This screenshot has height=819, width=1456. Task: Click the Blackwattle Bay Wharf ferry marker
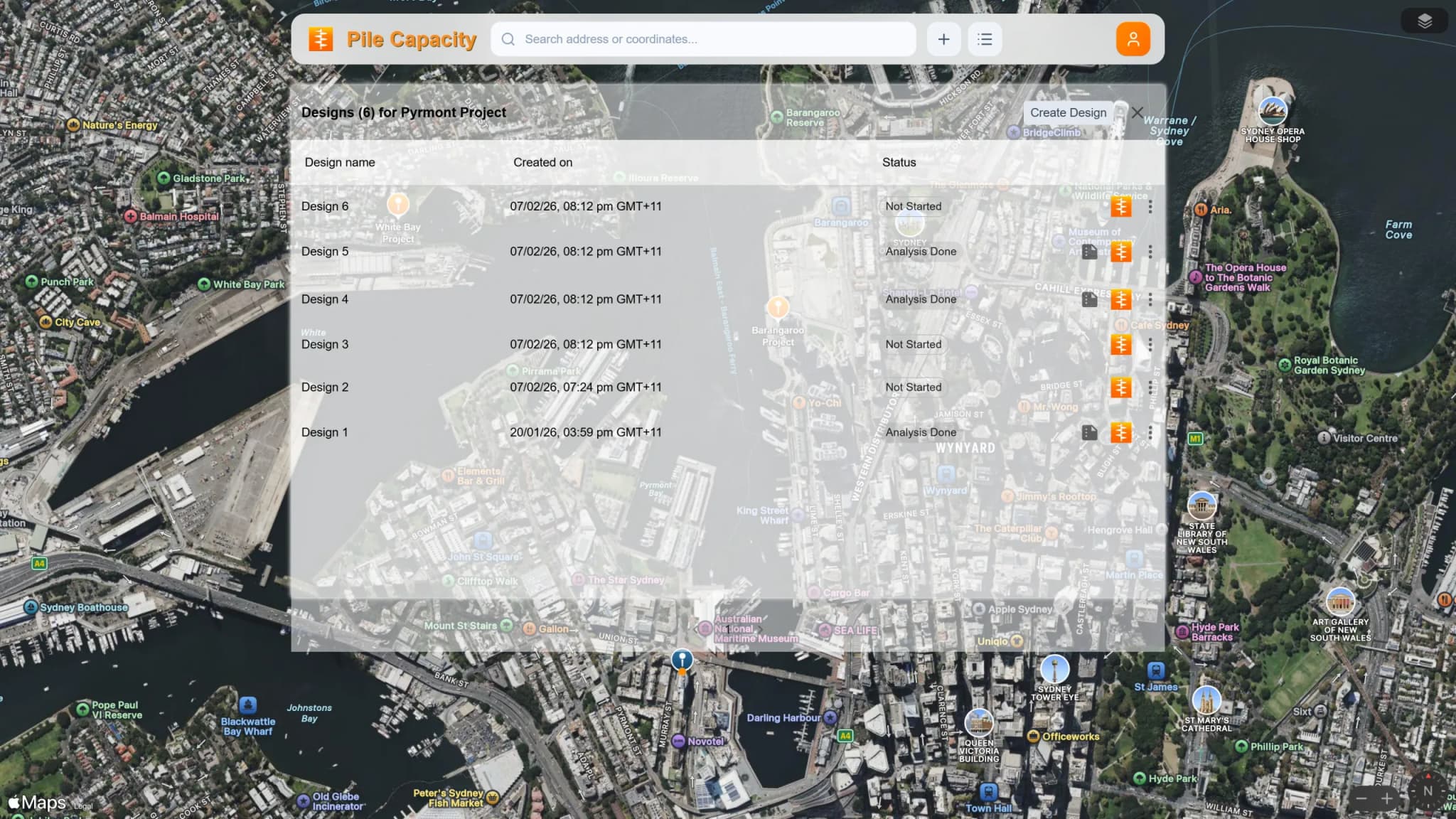click(247, 705)
